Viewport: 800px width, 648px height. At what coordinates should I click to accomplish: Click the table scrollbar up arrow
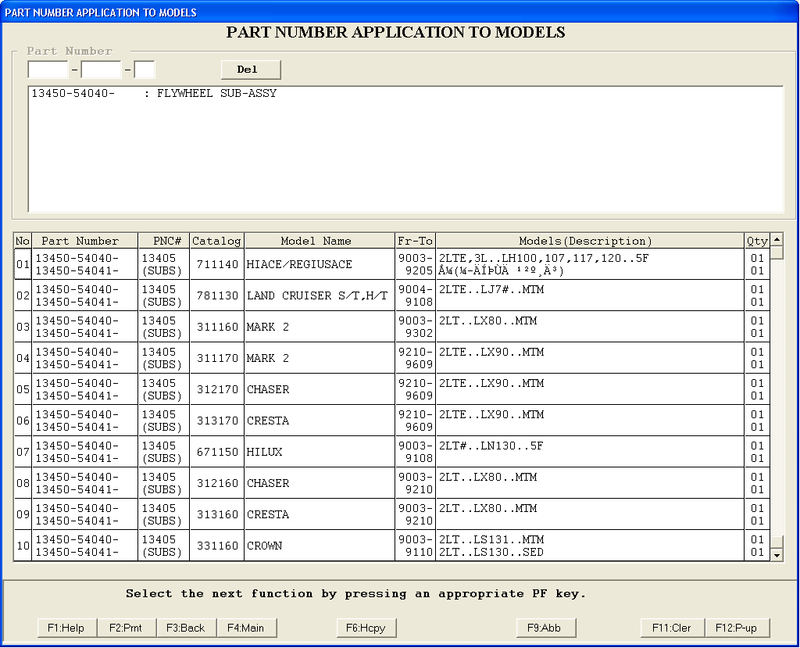click(x=777, y=239)
